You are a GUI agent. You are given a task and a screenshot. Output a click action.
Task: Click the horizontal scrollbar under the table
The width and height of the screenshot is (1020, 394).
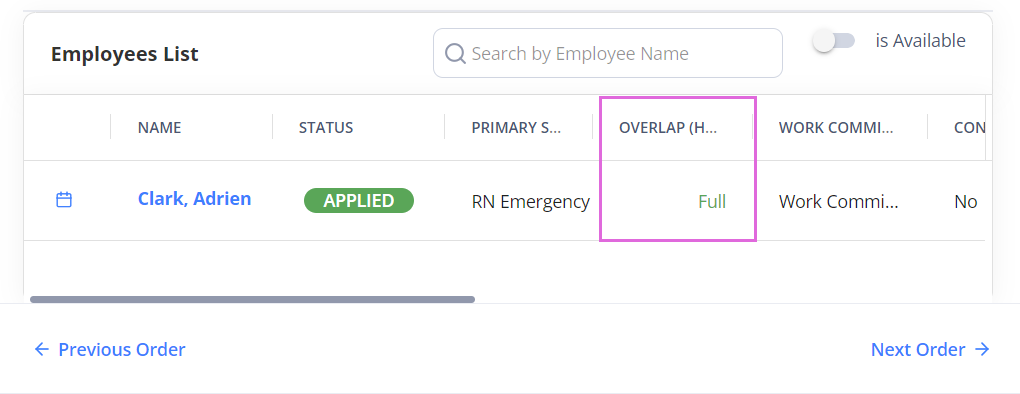[x=252, y=300]
